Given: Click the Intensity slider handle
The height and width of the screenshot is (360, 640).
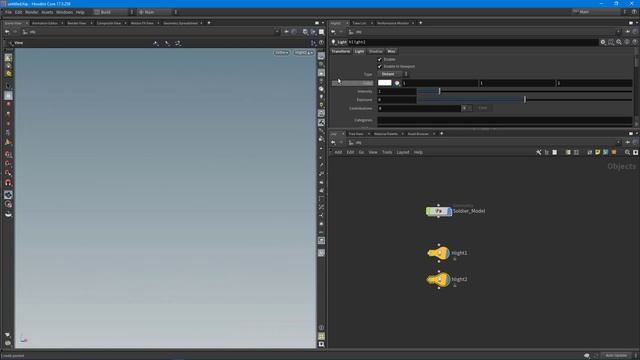Looking at the screenshot, I should (440, 91).
